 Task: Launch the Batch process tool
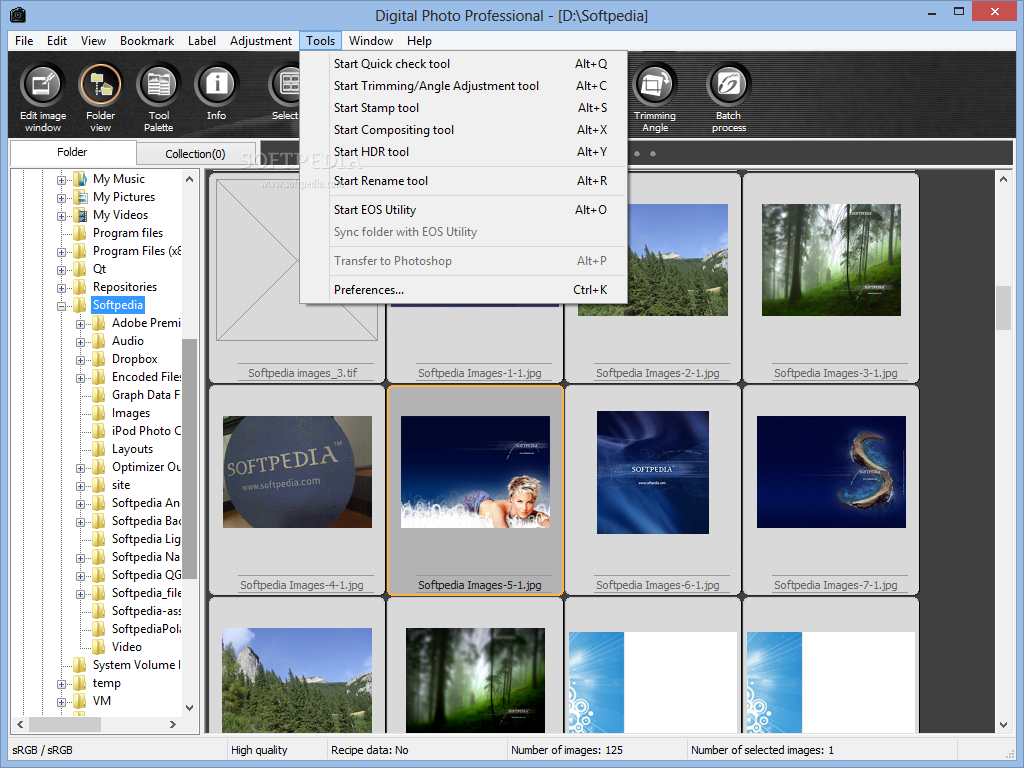(x=728, y=98)
